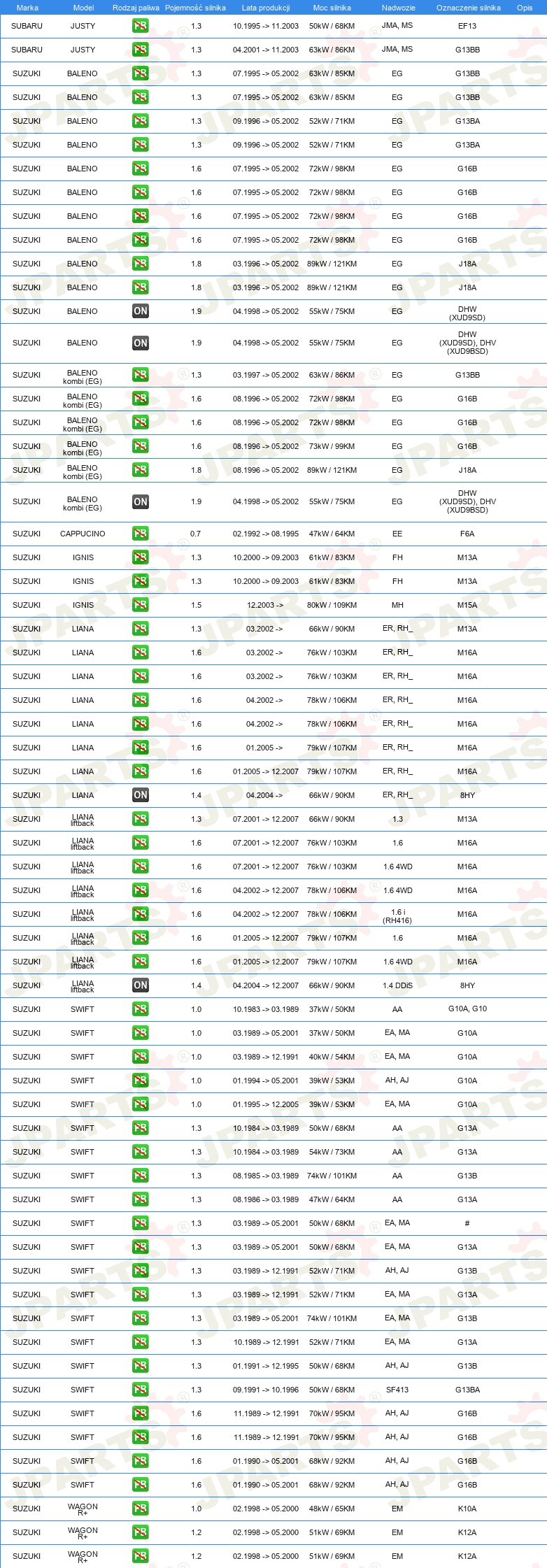Image resolution: width=547 pixels, height=1568 pixels.
Task: Click the petrol icon in the Wagon R+ K10A row
Action: point(141,1509)
